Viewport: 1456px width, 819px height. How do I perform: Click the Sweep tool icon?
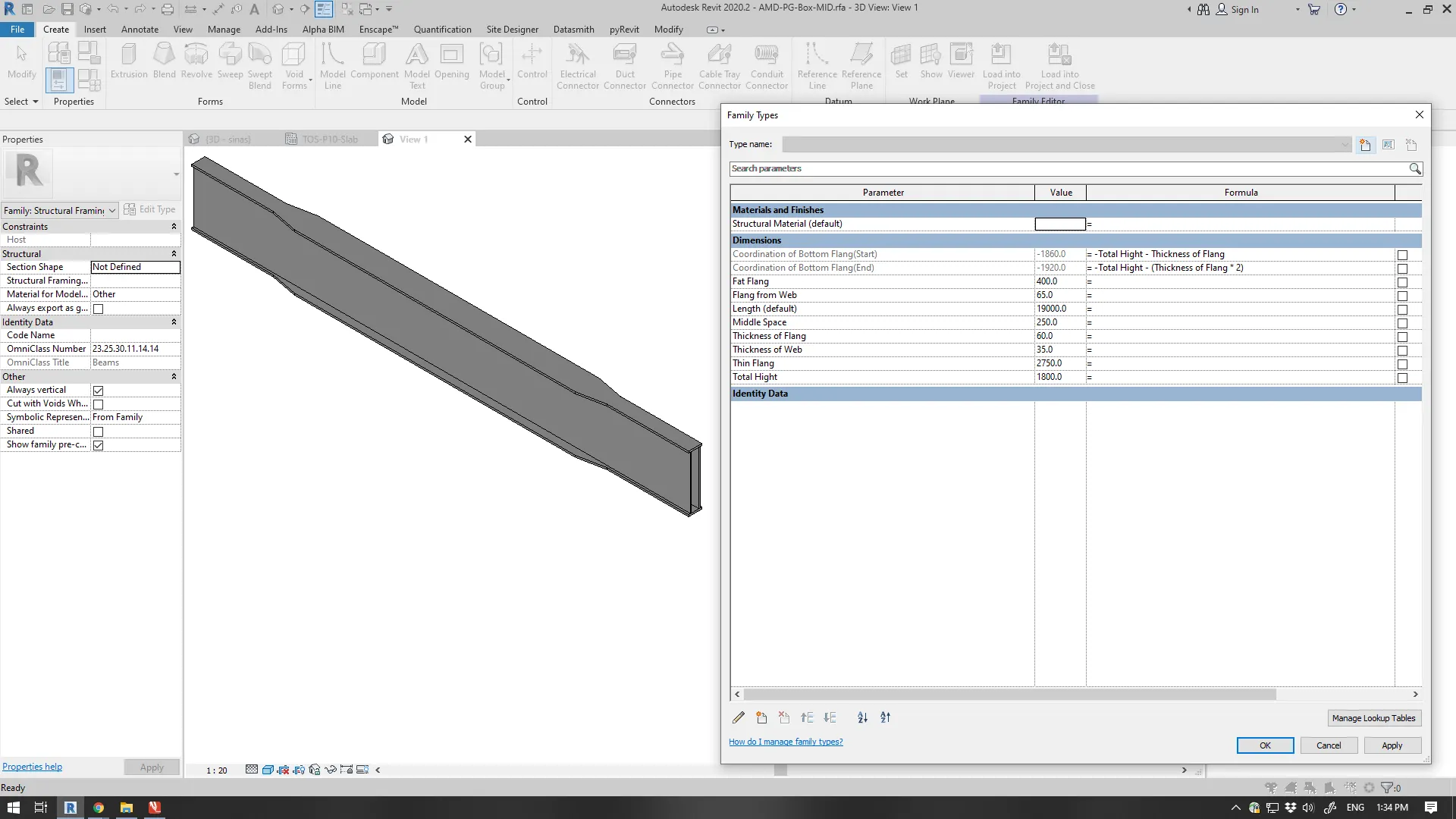point(230,55)
